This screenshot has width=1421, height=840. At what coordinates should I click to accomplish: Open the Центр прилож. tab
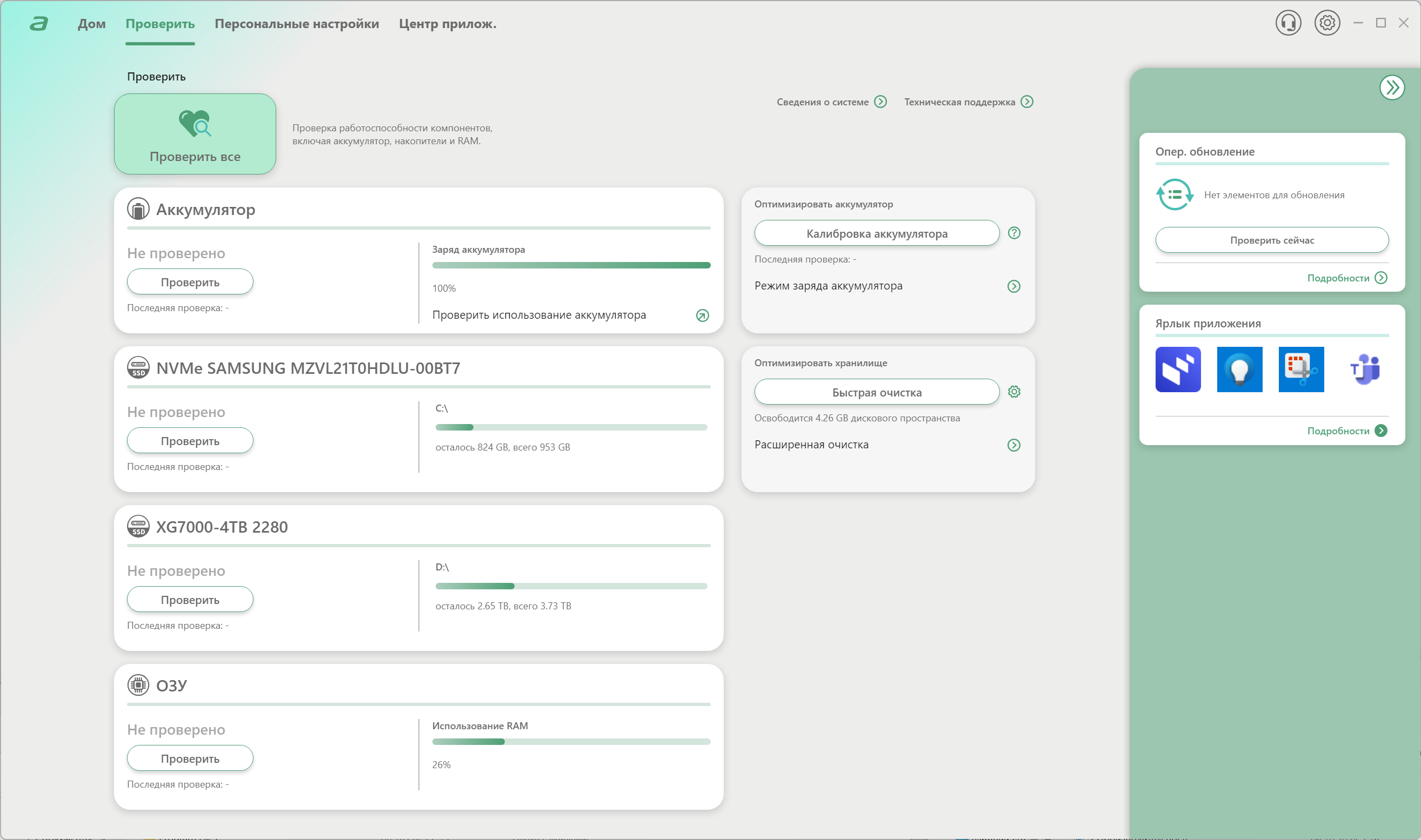coord(448,24)
